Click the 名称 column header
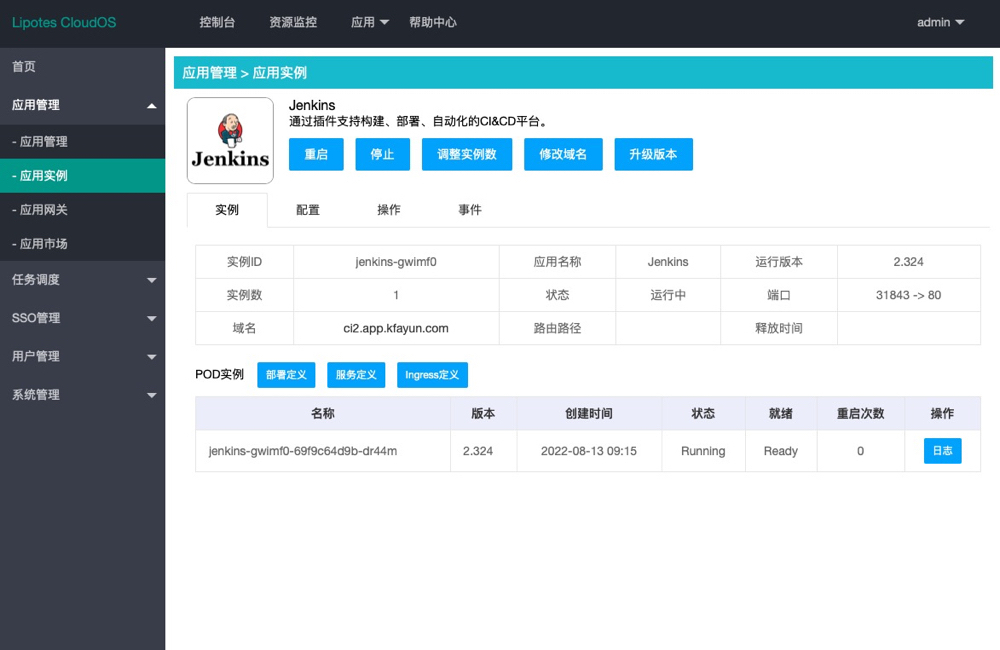 tap(323, 413)
